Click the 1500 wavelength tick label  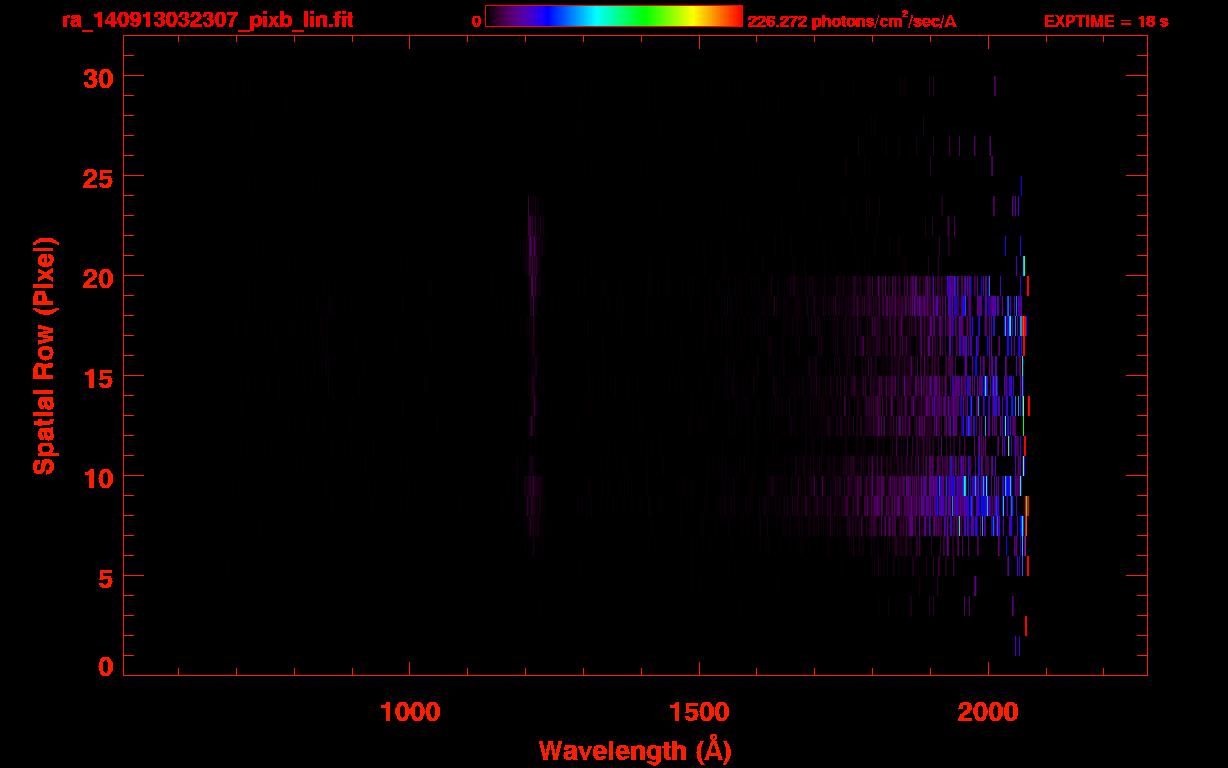click(x=699, y=712)
